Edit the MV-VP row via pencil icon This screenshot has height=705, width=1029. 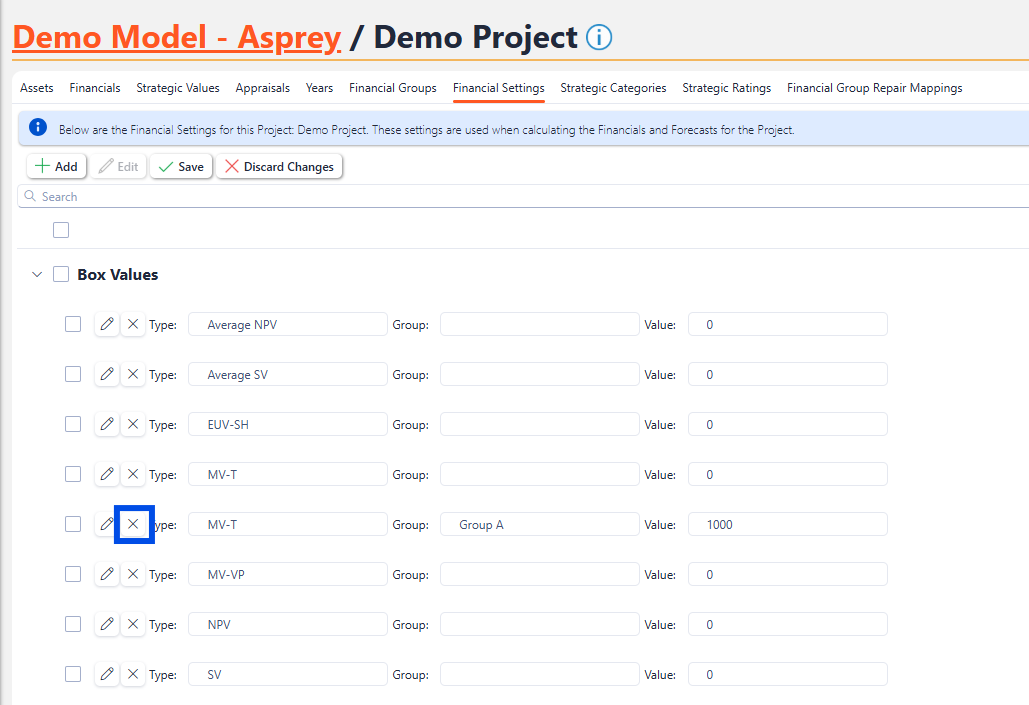pos(106,574)
